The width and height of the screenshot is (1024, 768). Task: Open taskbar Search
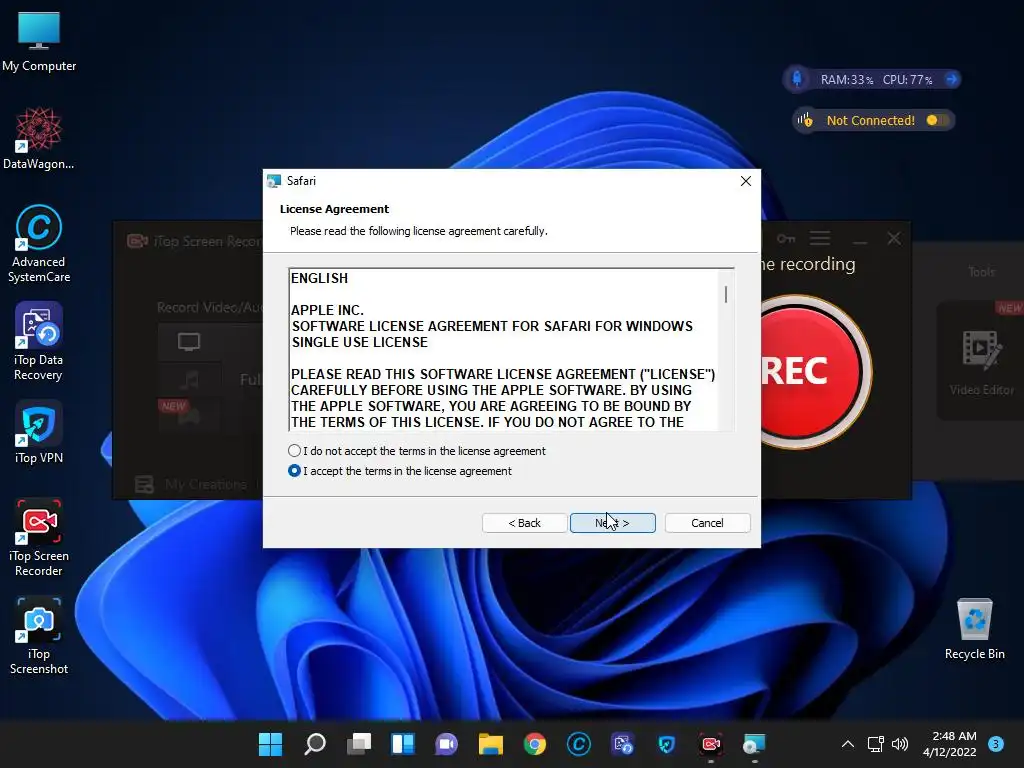pos(315,744)
